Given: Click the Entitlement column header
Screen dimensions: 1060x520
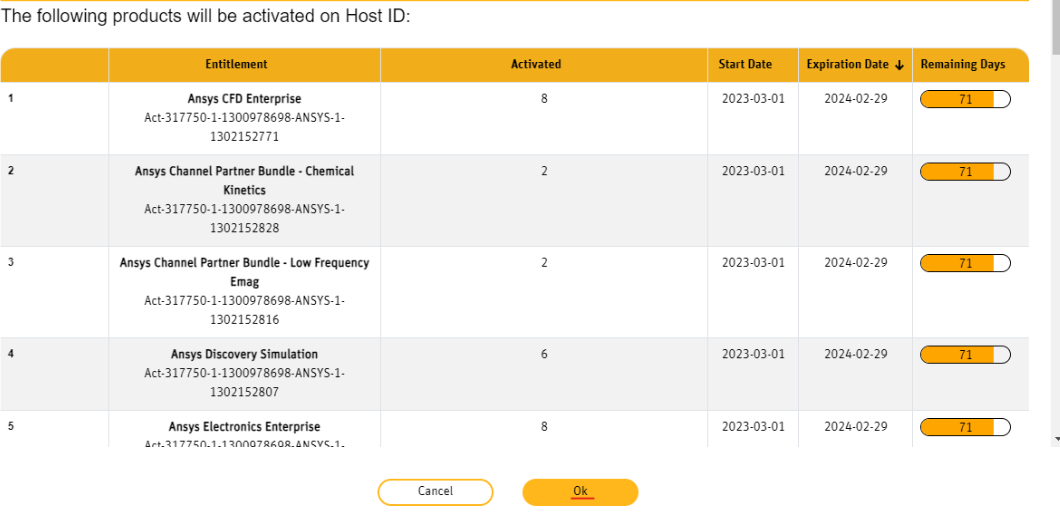Looking at the screenshot, I should tap(236, 64).
